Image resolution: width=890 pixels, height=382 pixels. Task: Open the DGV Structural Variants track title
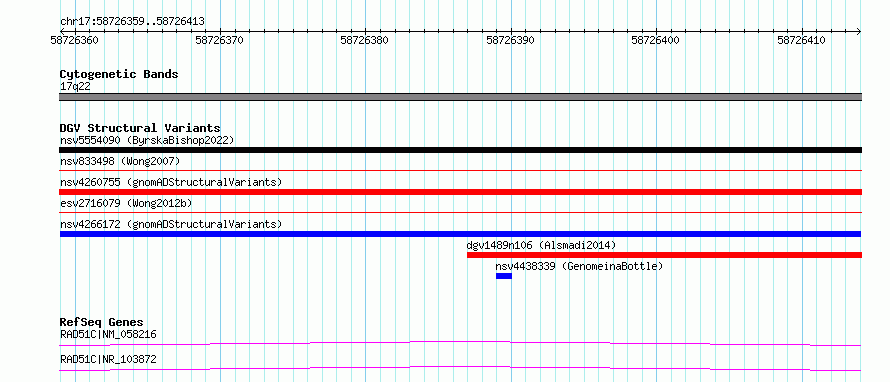pyautogui.click(x=140, y=128)
